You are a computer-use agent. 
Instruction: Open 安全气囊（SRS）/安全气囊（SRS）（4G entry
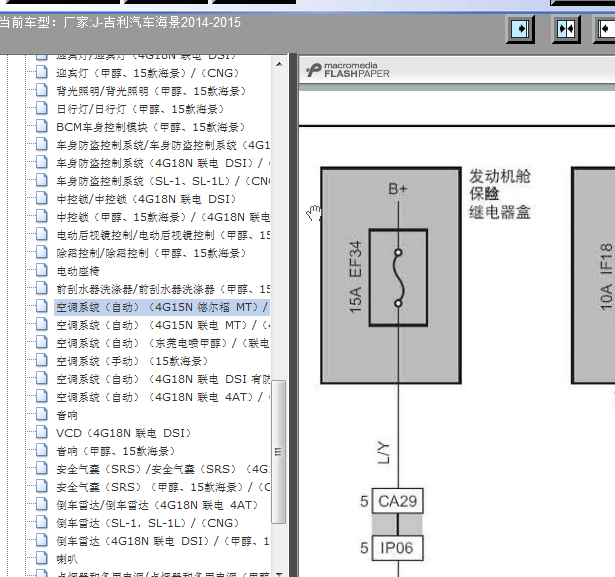[x=163, y=470]
